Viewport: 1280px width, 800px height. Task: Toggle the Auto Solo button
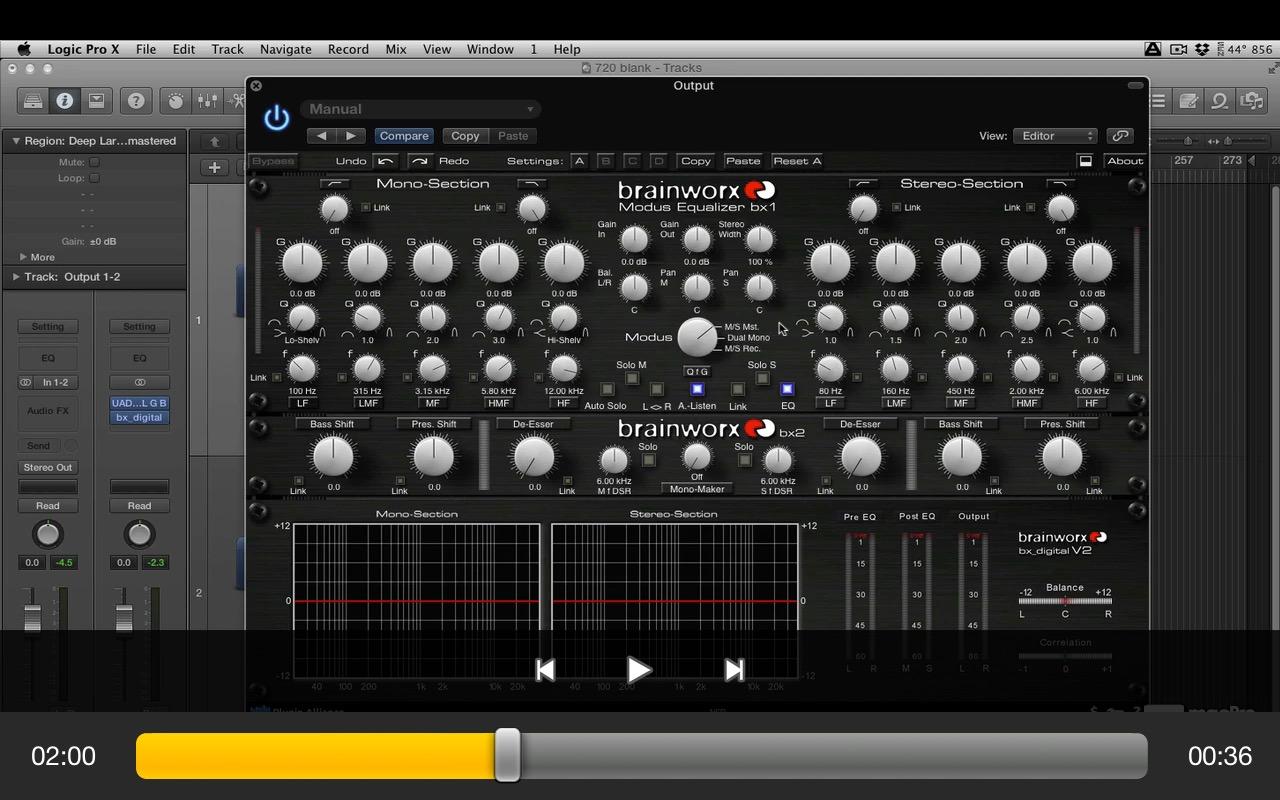[x=606, y=389]
